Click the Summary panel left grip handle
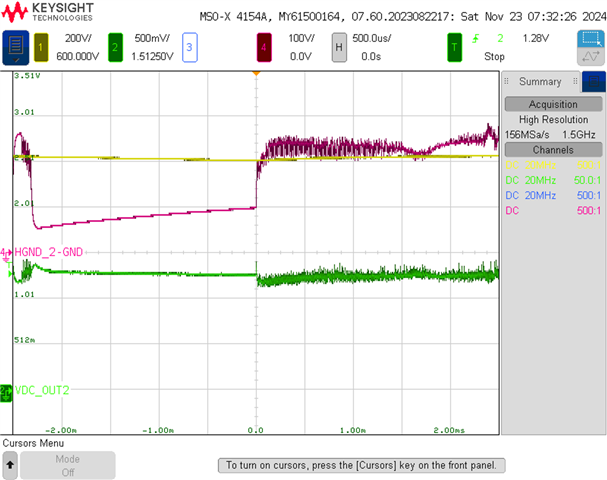 (x=506, y=81)
